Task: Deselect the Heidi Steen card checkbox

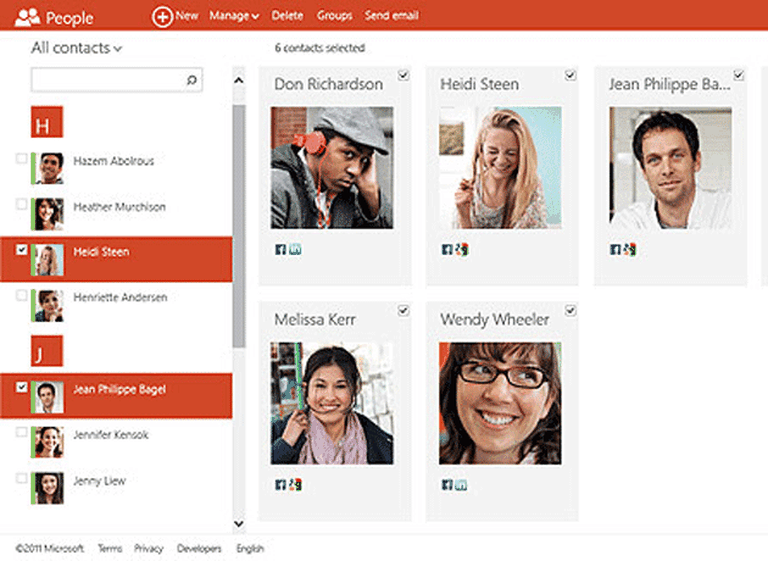Action: [570, 75]
